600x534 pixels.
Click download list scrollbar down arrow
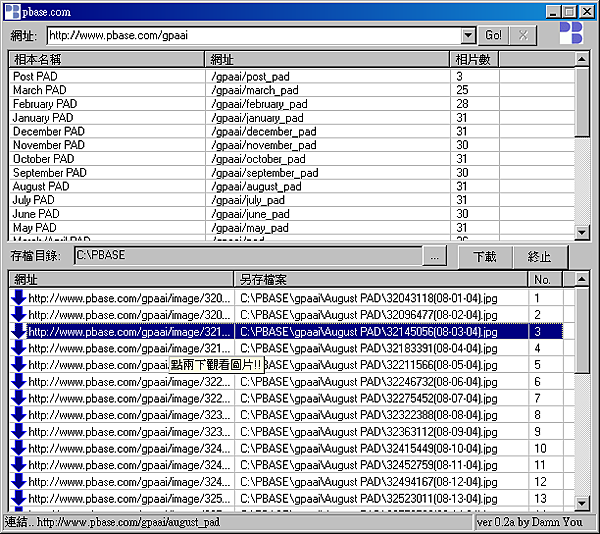(x=582, y=503)
